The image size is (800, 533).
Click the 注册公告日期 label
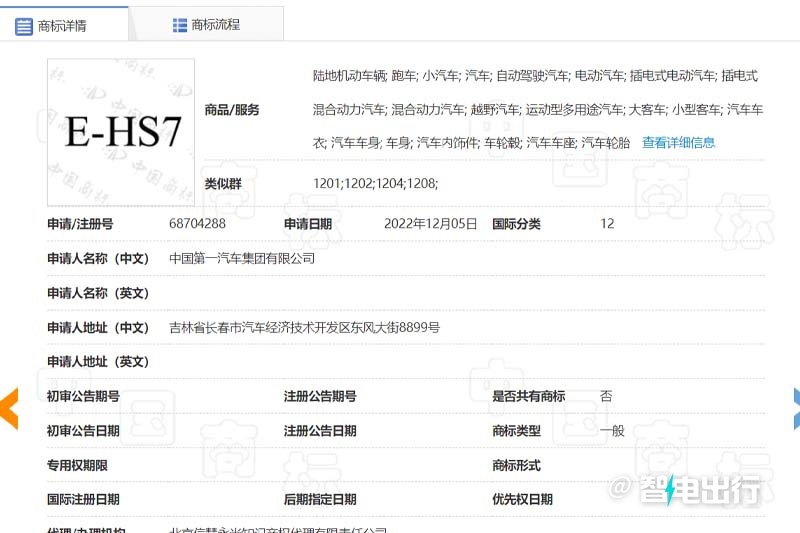pos(320,431)
